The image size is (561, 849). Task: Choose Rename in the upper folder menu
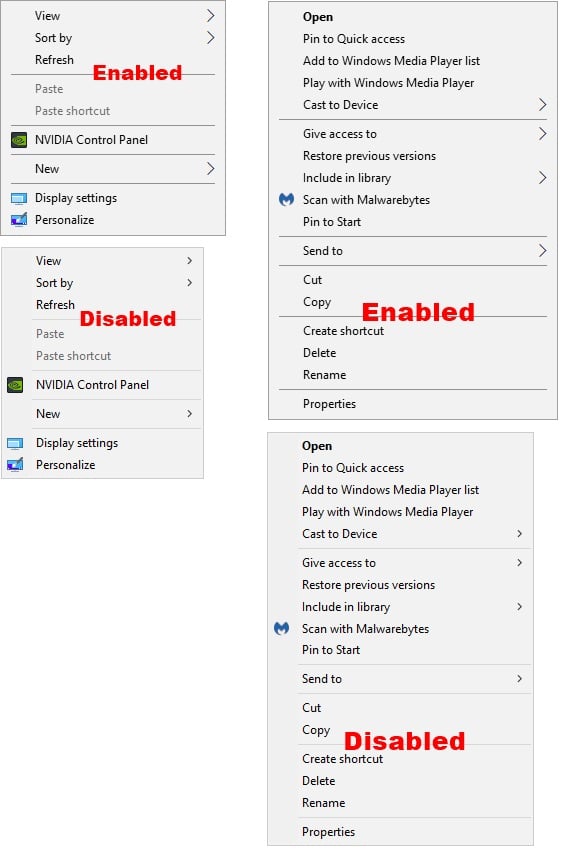[x=324, y=375]
